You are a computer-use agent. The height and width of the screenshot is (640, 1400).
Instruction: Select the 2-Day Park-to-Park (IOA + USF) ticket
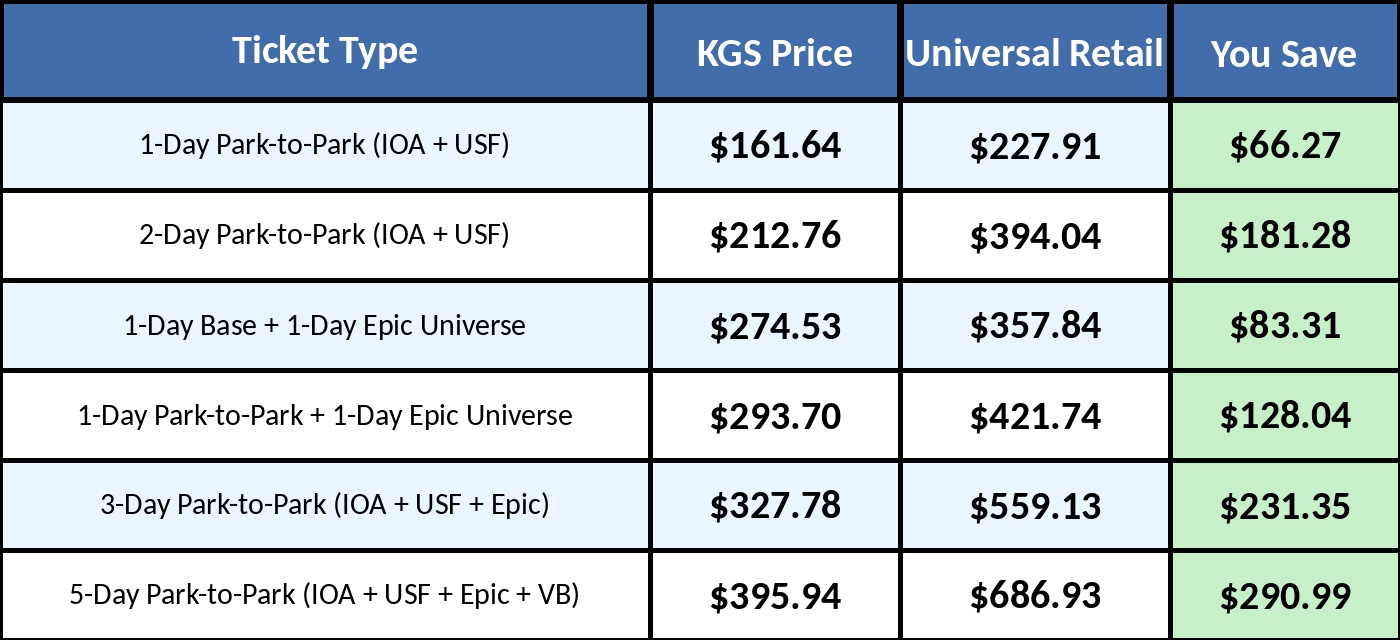(x=325, y=235)
